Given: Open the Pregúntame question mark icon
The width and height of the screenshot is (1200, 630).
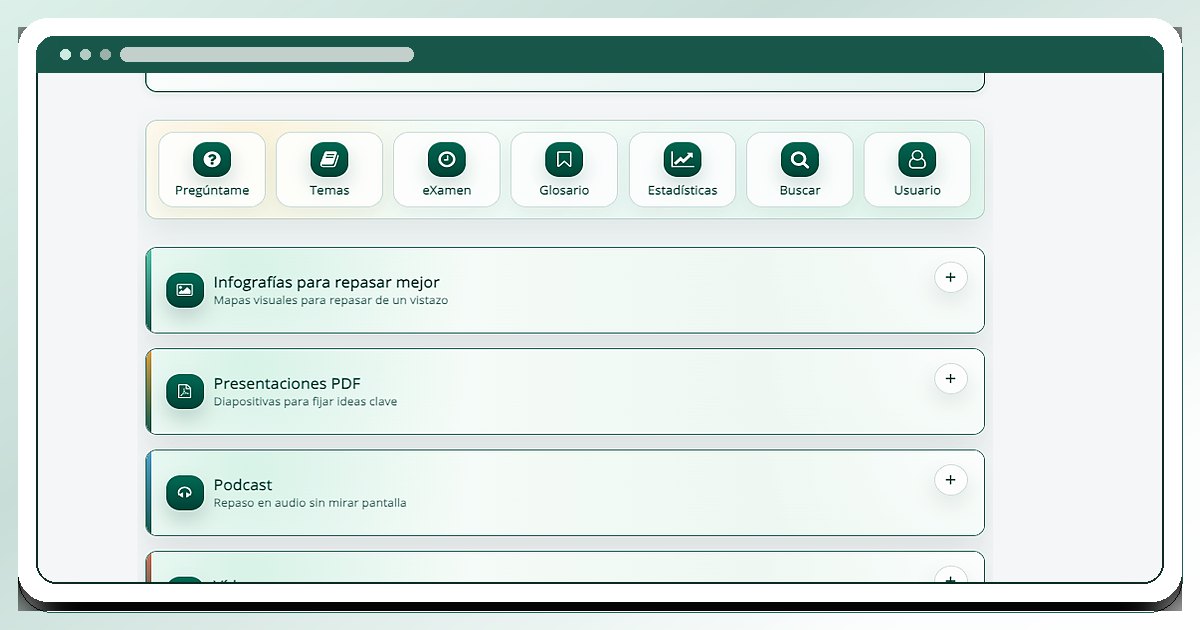Looking at the screenshot, I should click(x=212, y=159).
